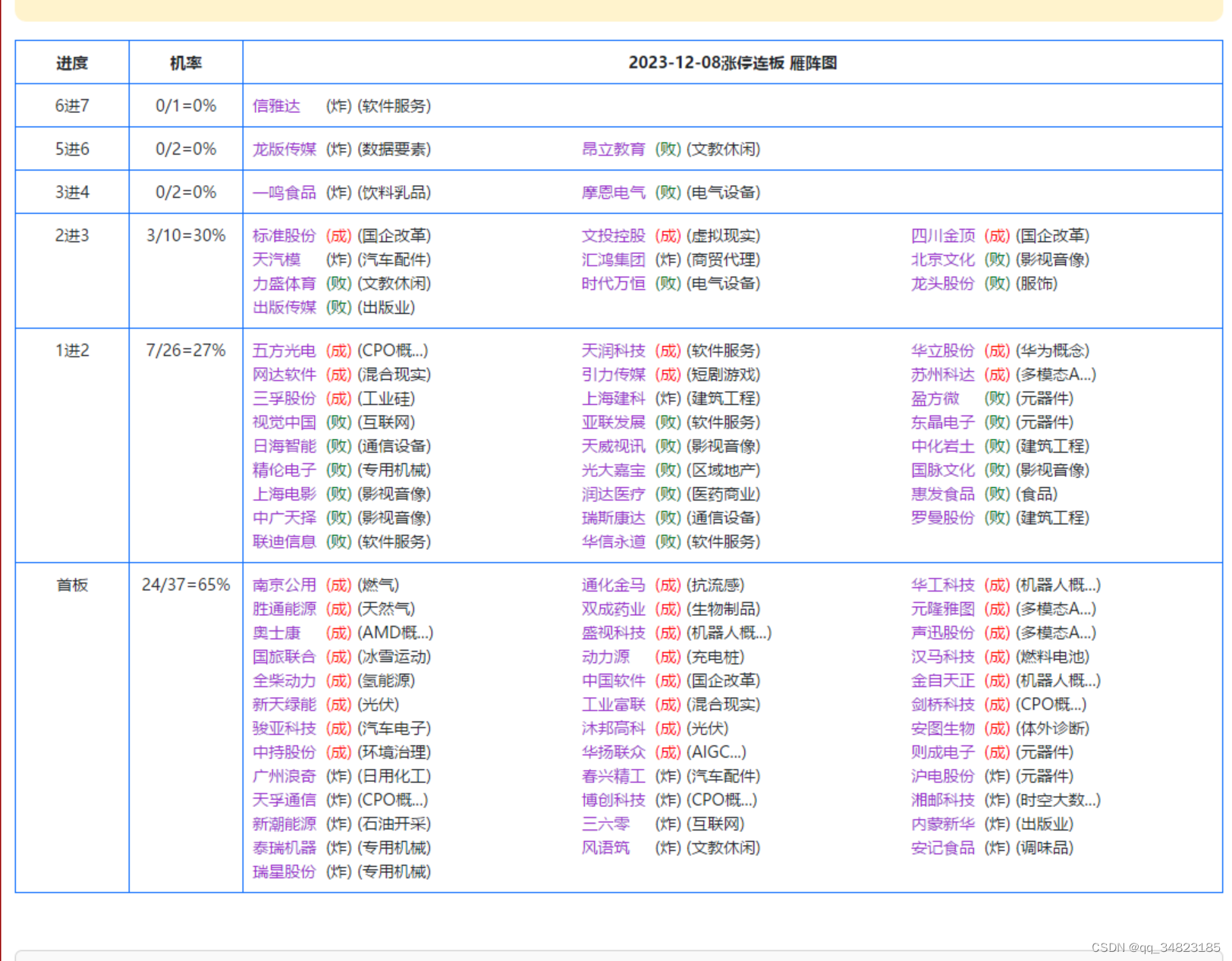Image resolution: width=1232 pixels, height=961 pixels.
Task: Click the 进度 column header
Action: coord(72,63)
